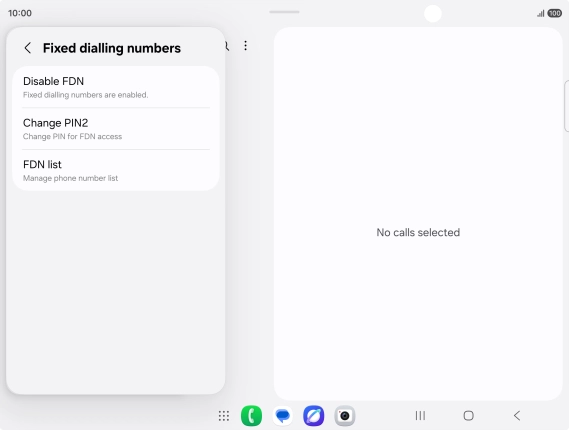Go back from Fixed dialling numbers
This screenshot has height=430, width=569.
coord(28,48)
